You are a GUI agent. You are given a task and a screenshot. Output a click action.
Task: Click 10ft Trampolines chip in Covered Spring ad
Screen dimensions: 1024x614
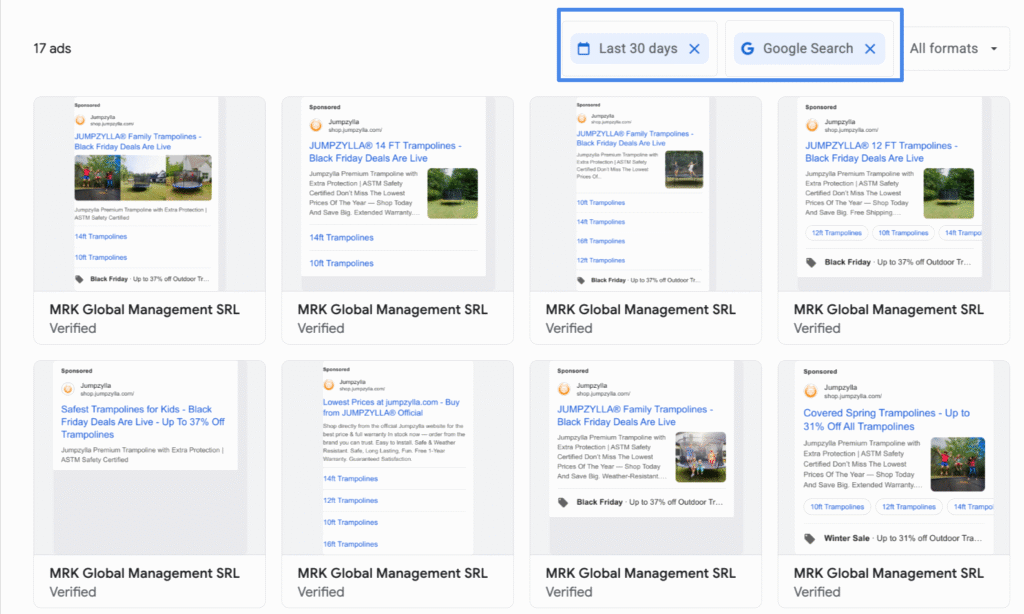[836, 507]
